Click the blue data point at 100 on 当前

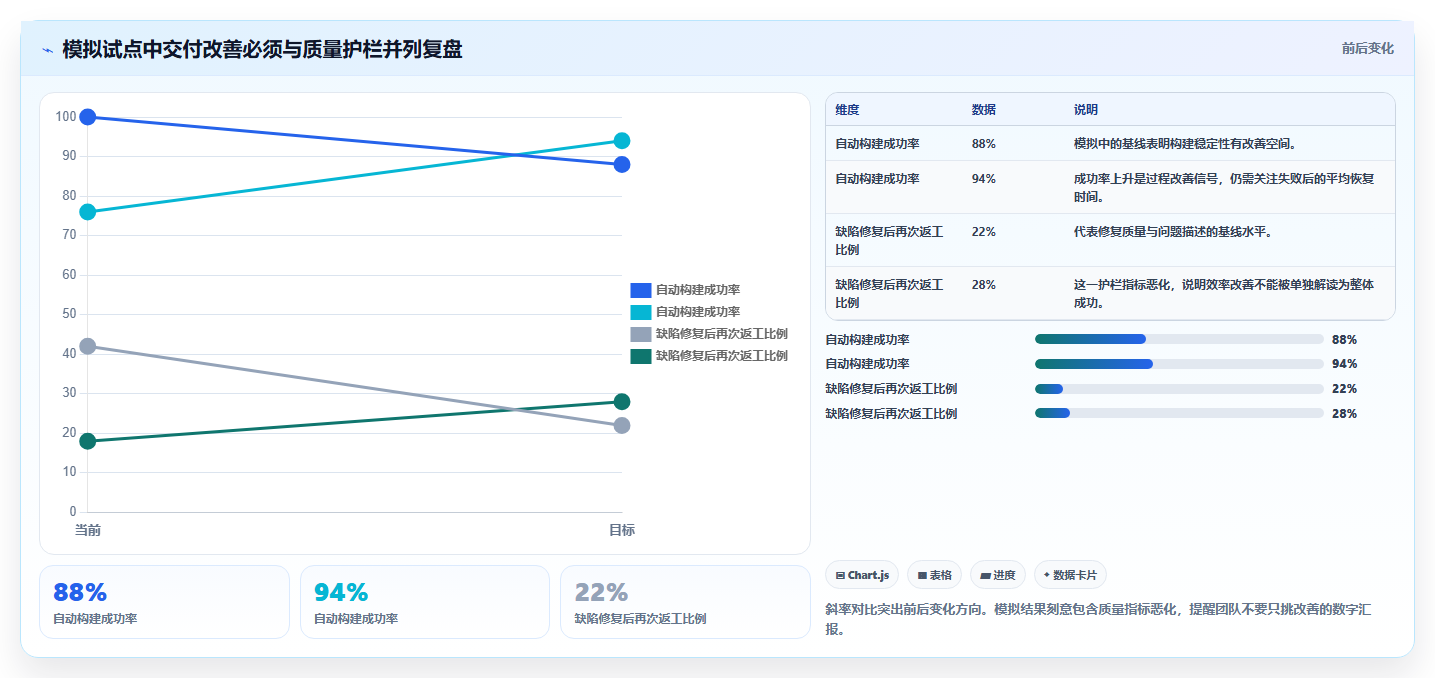(x=88, y=117)
